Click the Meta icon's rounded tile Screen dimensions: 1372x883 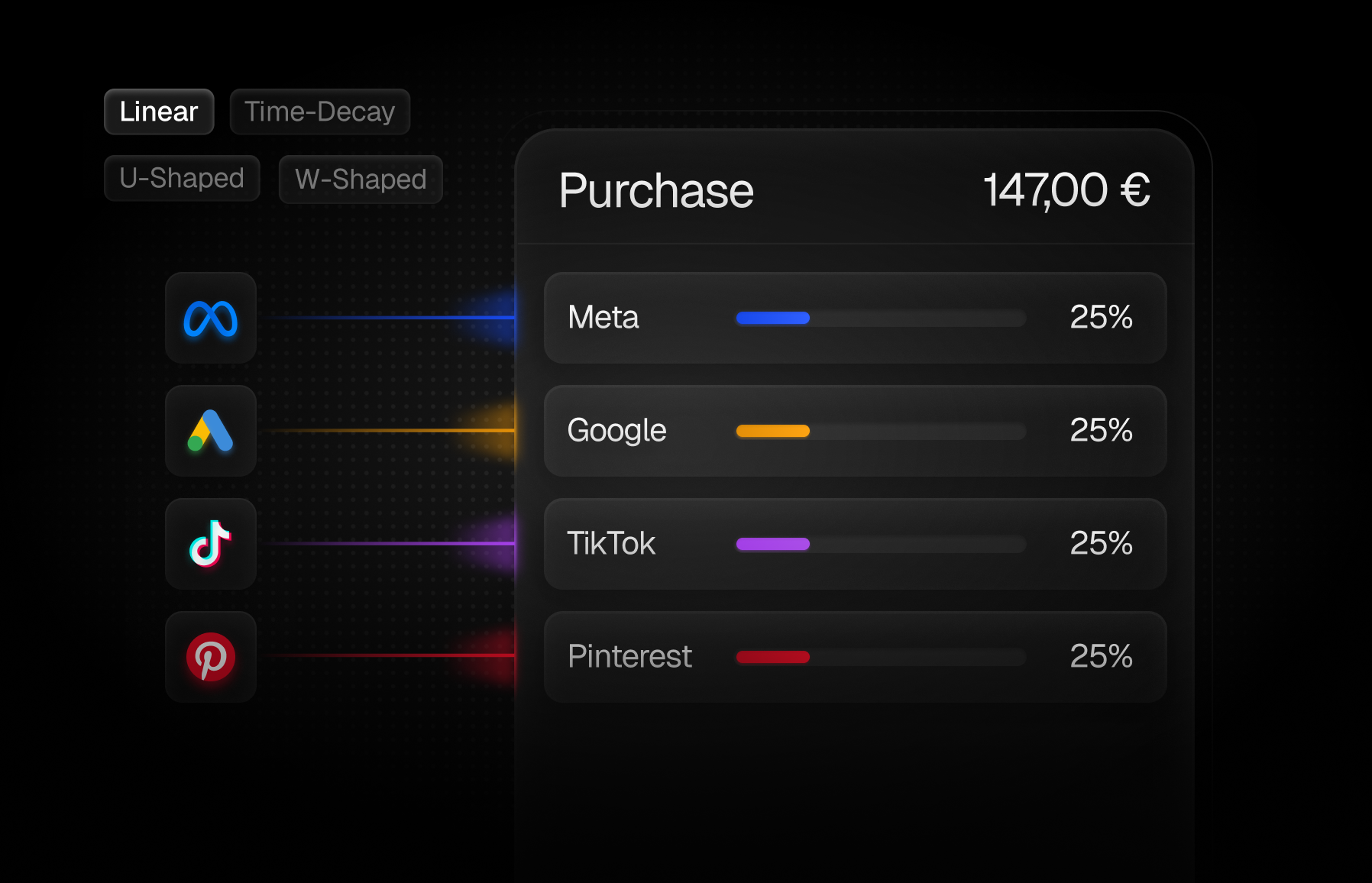click(211, 319)
